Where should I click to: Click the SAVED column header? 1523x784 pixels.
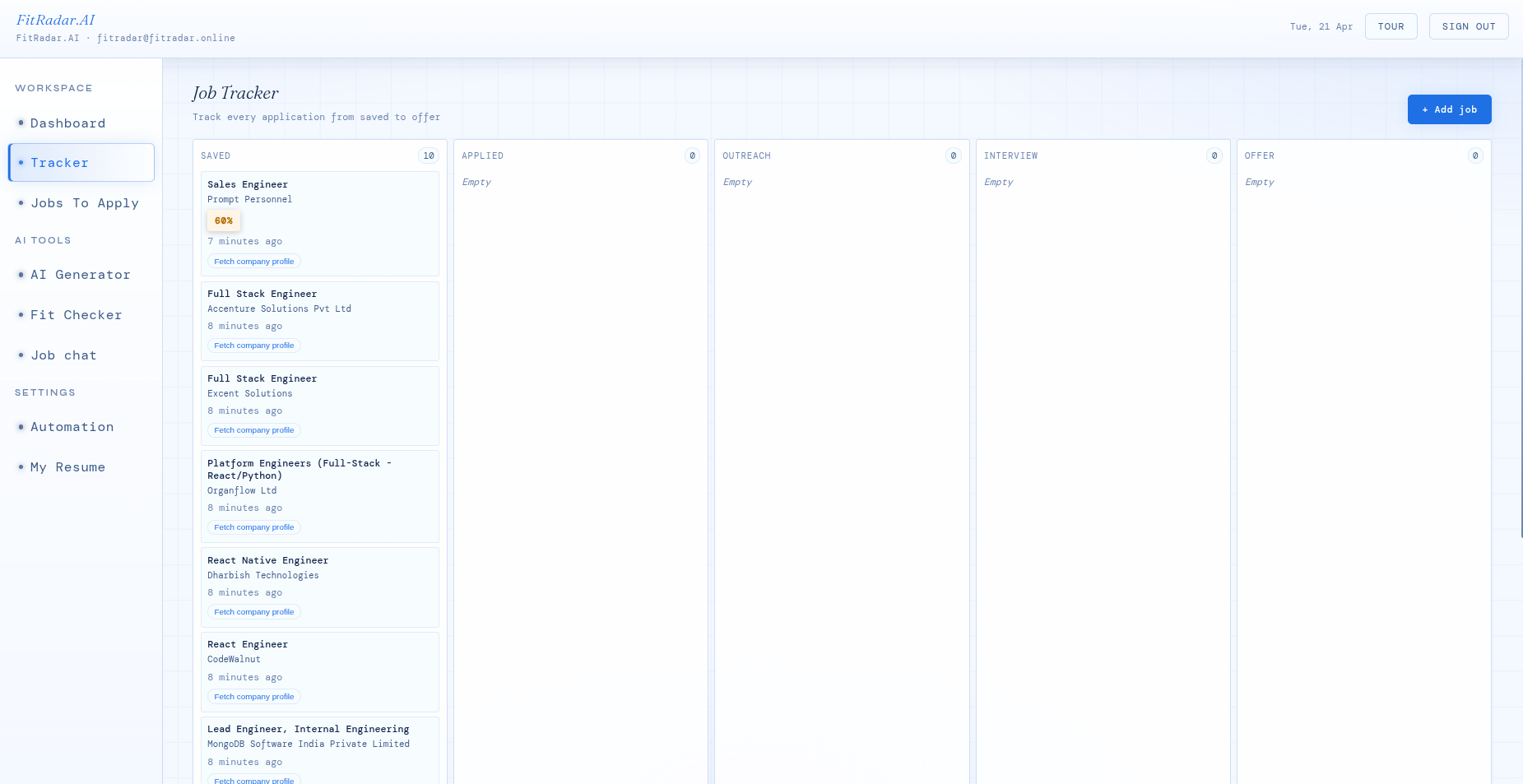tap(216, 155)
